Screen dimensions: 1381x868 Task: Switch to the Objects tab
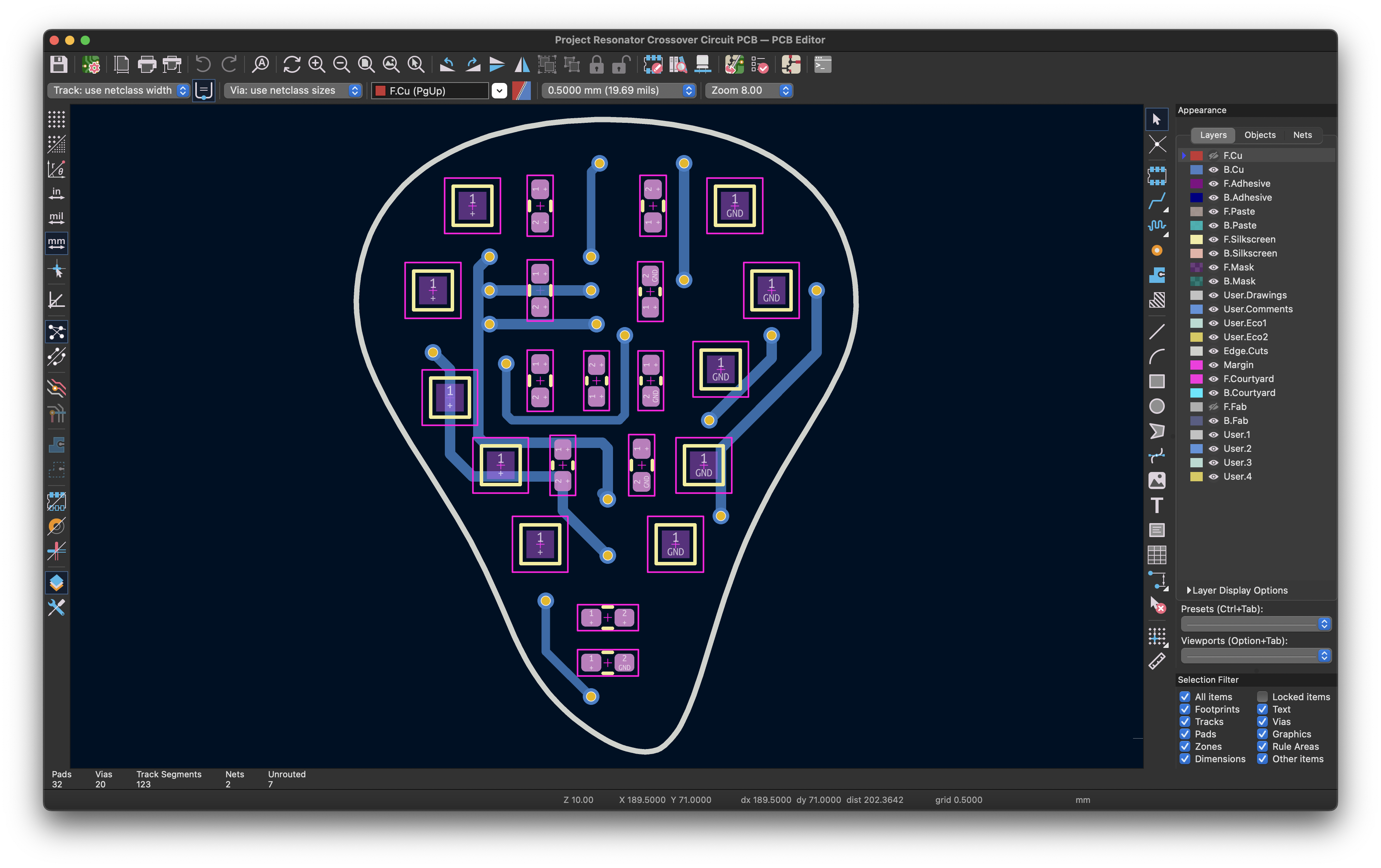1260,135
